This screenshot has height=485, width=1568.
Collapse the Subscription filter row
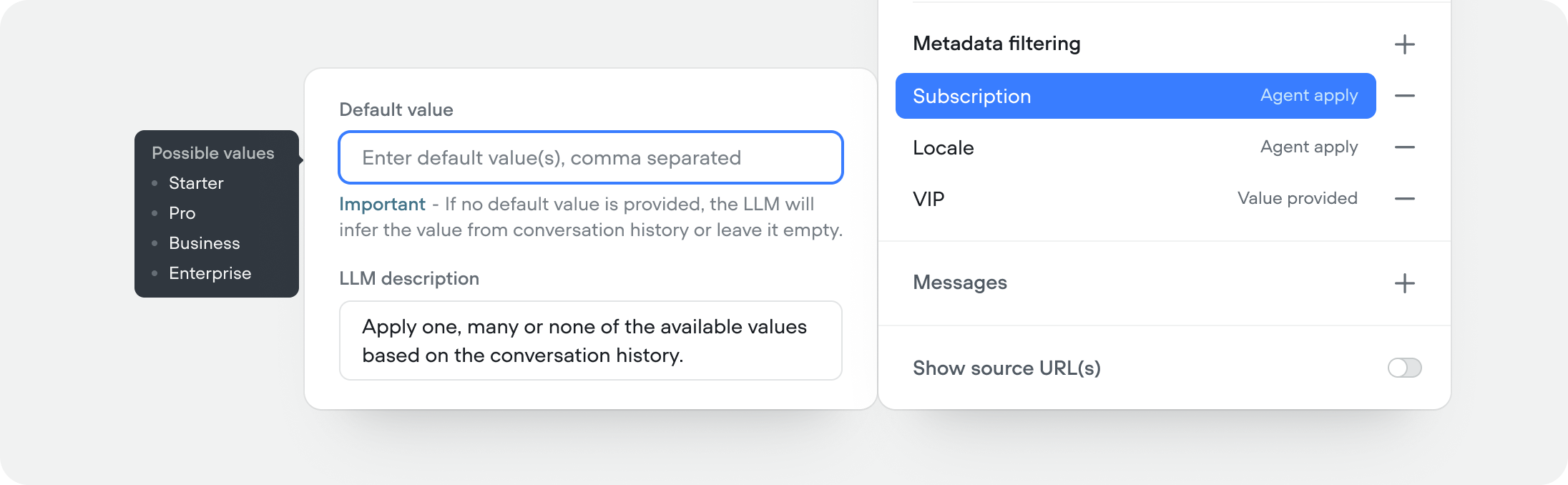[x=1405, y=95]
